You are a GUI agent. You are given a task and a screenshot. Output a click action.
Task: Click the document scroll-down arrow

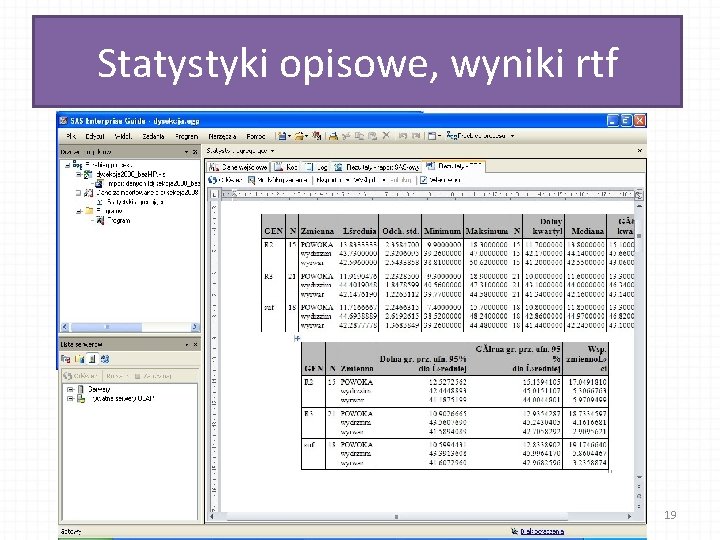639,478
